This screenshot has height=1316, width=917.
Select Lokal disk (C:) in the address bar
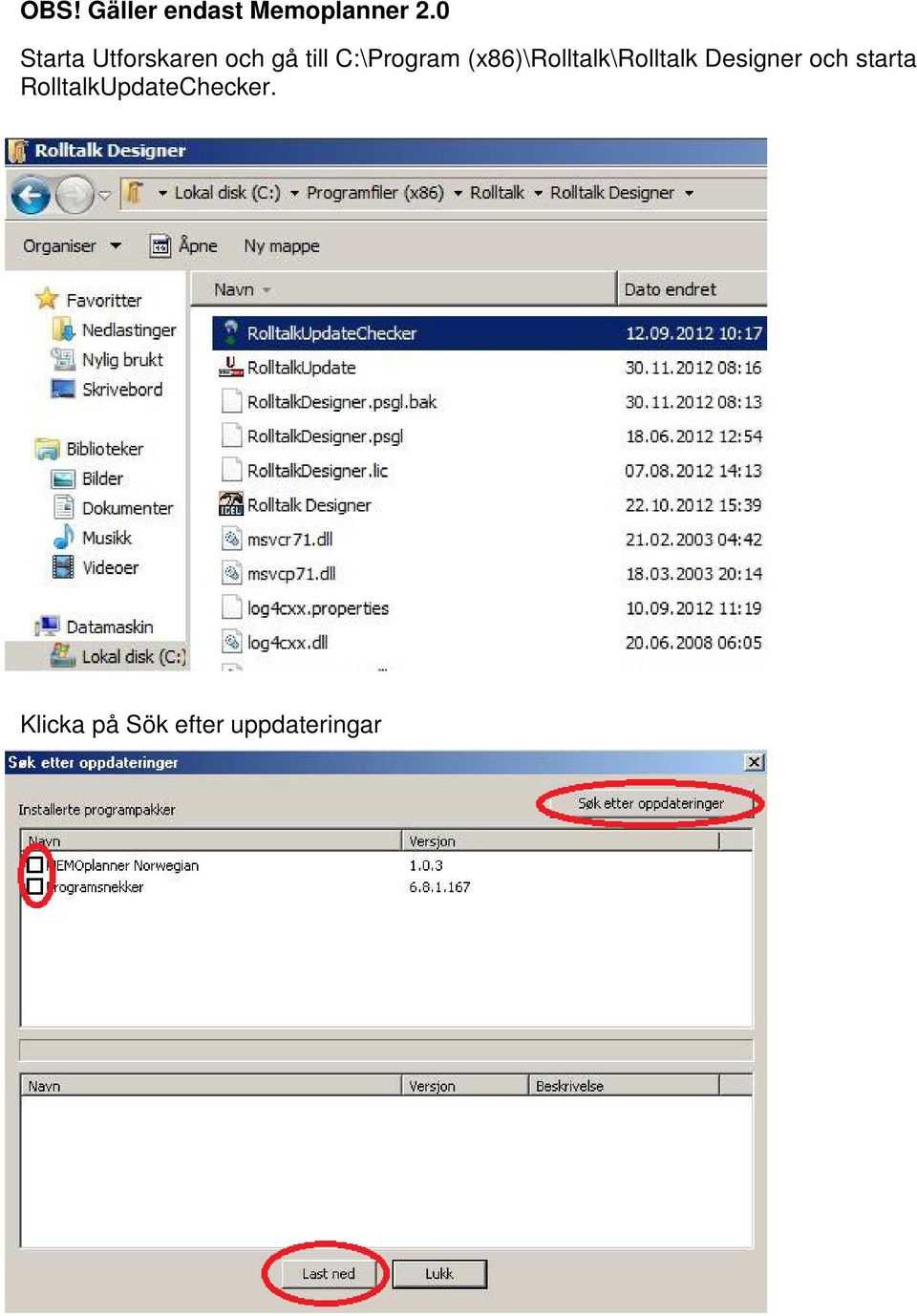[x=227, y=193]
